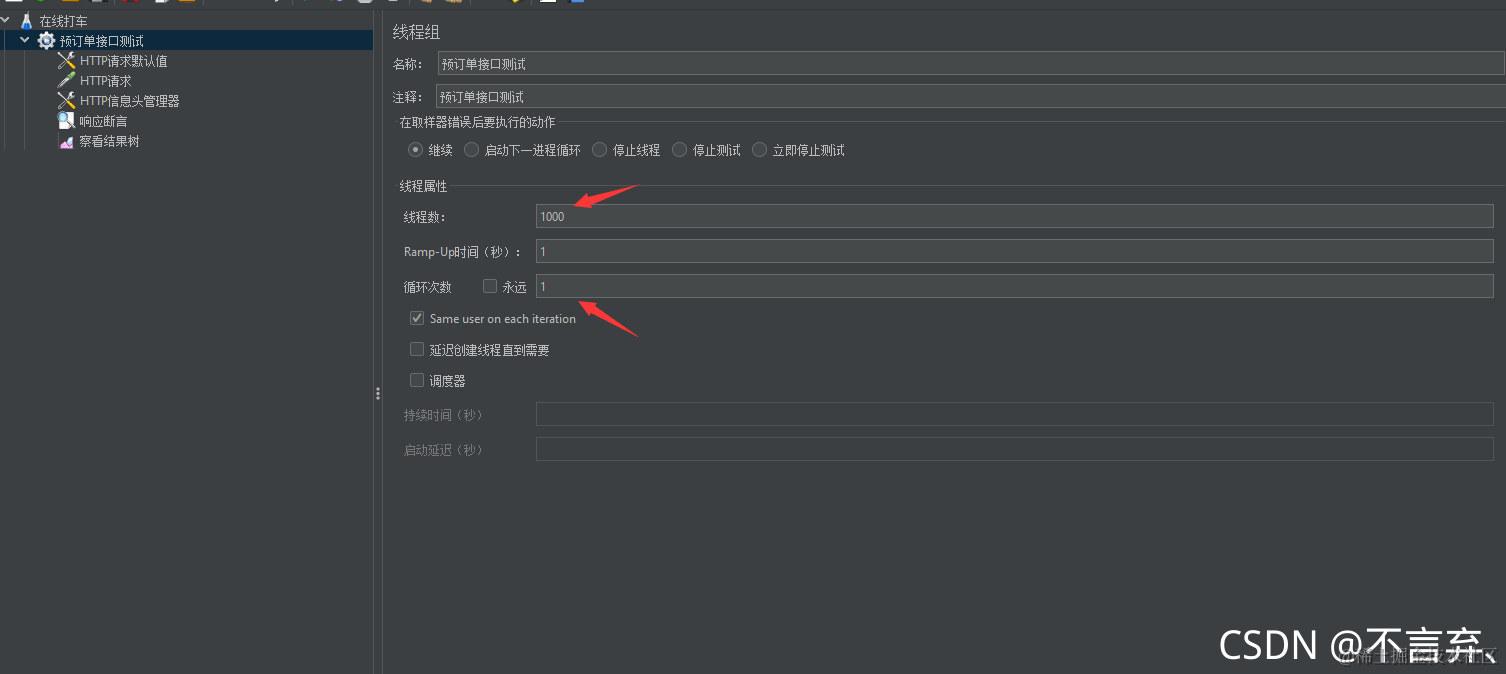Viewport: 1506px width, 674px height.
Task: Enable the 永远 loop checkbox
Action: coord(490,286)
